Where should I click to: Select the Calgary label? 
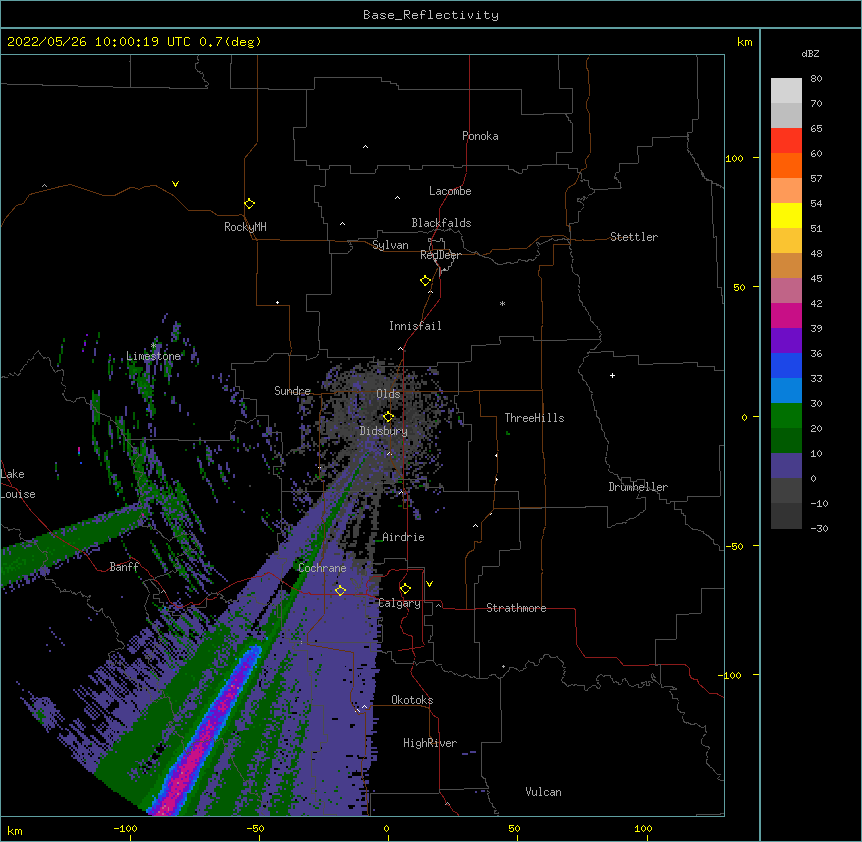pos(400,603)
